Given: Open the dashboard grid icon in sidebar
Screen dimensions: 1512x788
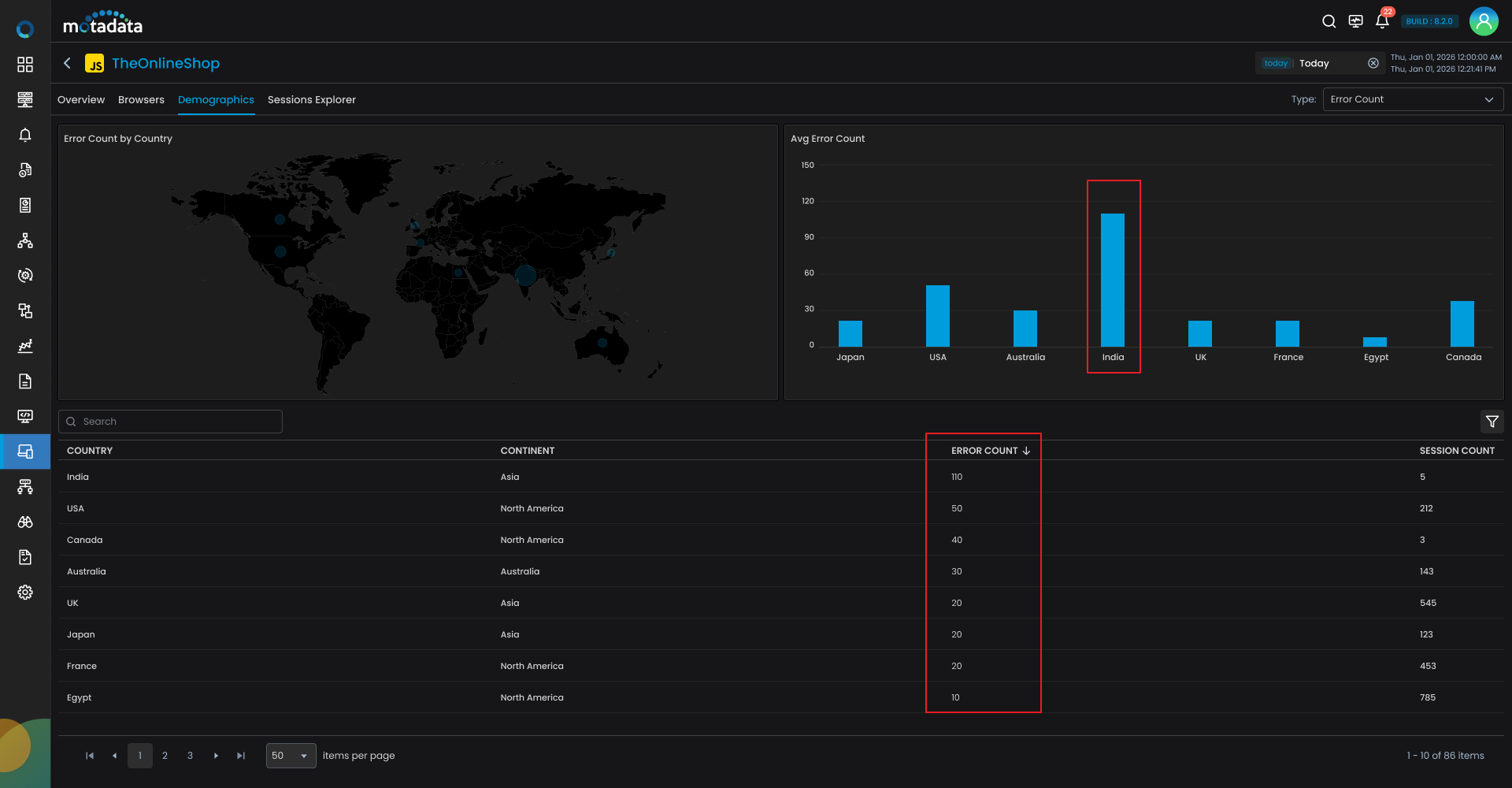Looking at the screenshot, I should click(25, 65).
